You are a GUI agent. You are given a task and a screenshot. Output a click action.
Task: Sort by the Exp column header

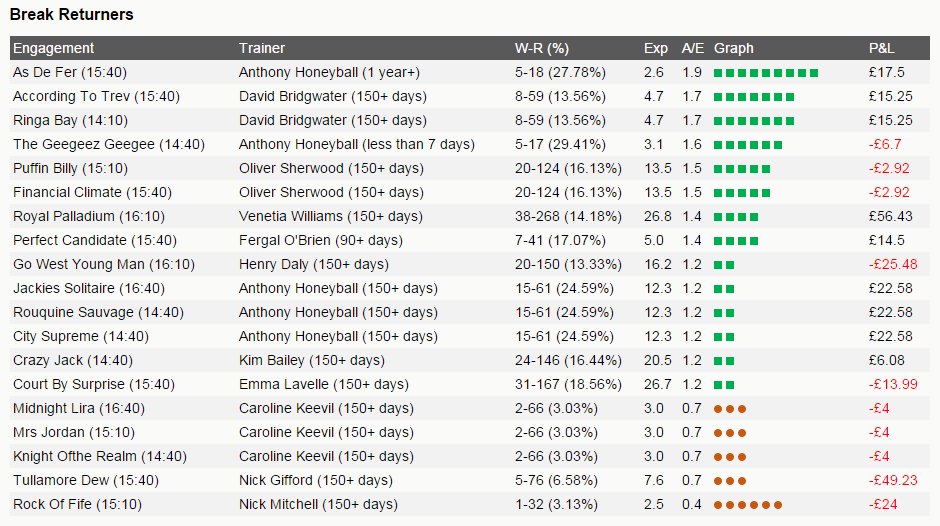point(656,48)
